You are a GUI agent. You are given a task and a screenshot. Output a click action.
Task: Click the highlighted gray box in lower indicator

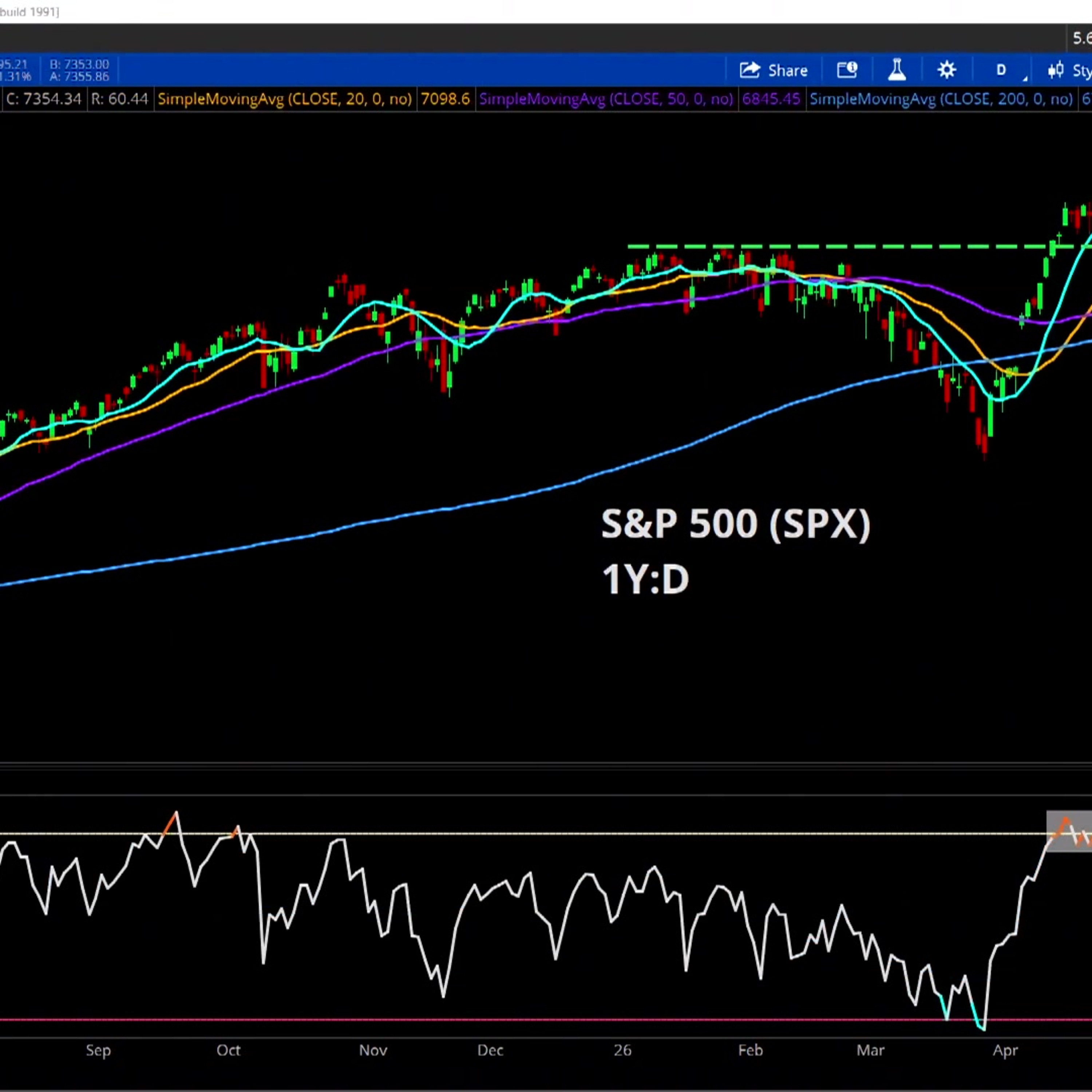(1069, 831)
